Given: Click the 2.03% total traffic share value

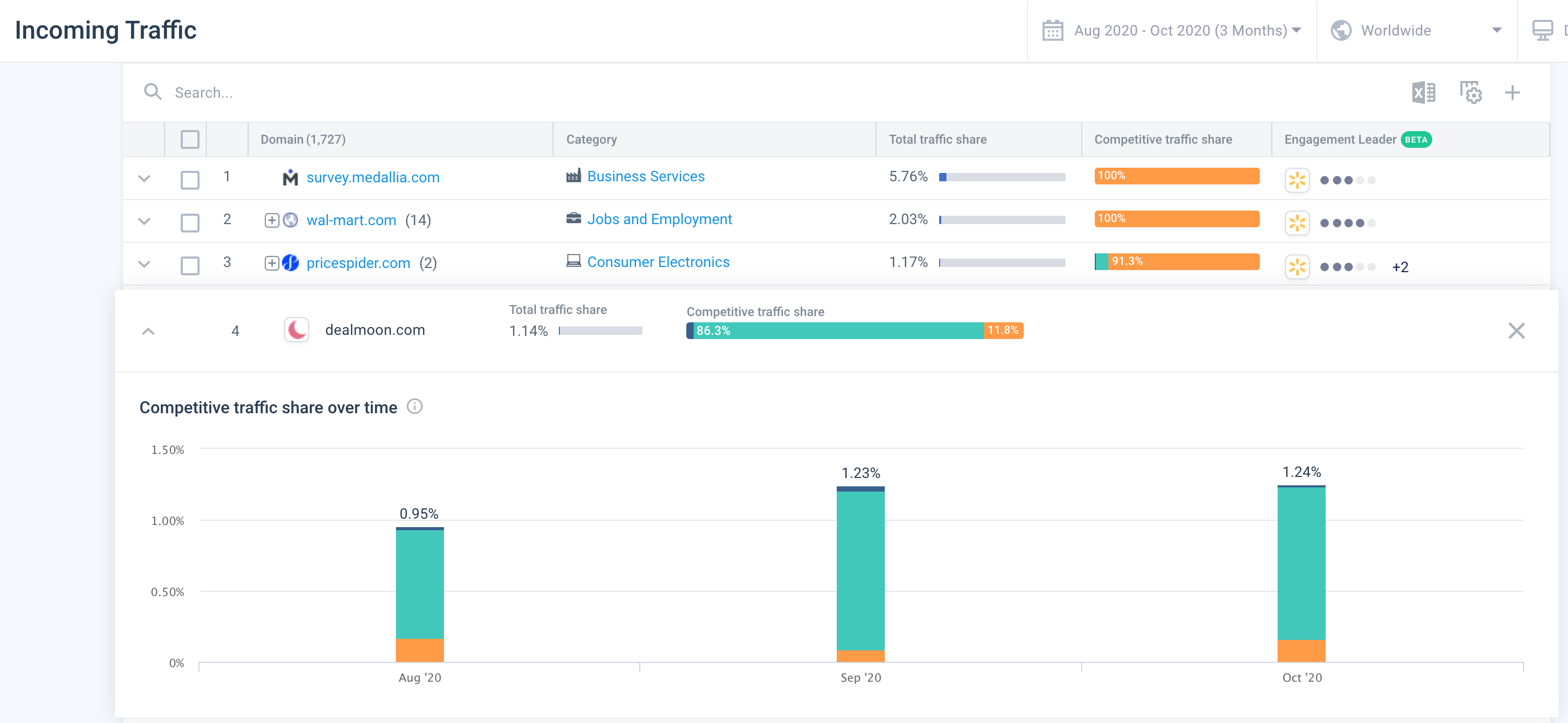Looking at the screenshot, I should click(908, 219).
